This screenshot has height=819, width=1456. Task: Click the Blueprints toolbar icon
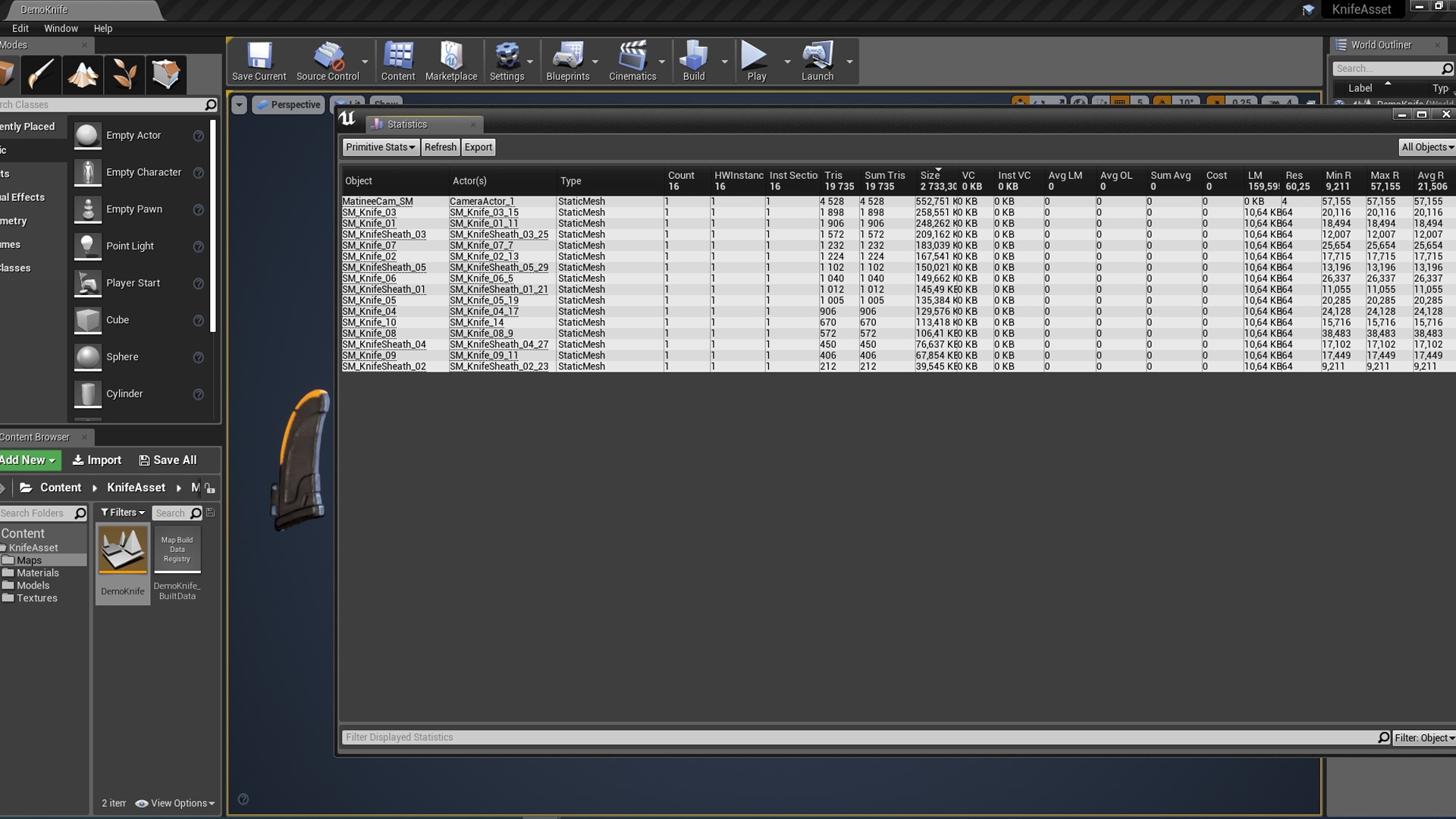[567, 61]
